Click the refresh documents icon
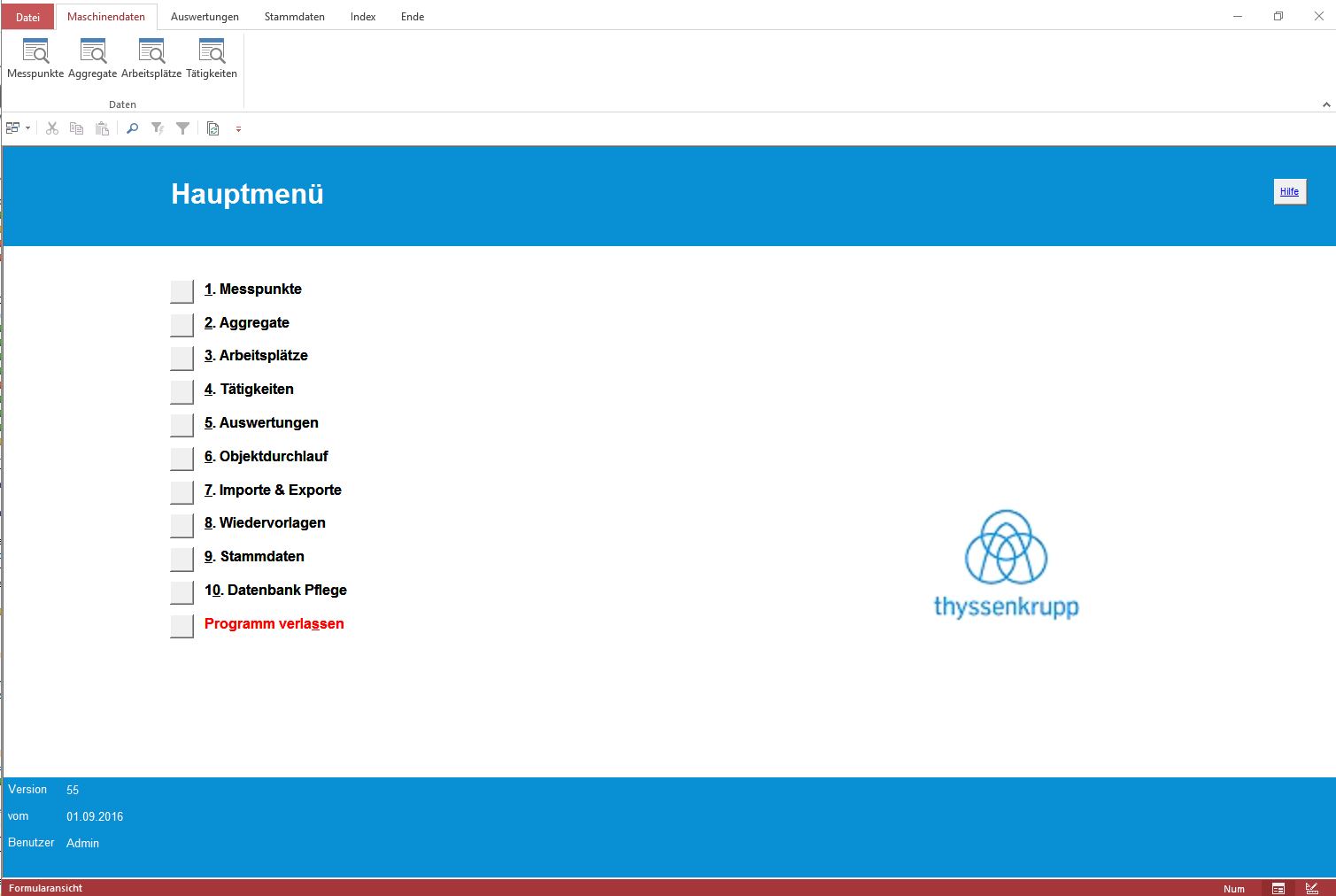This screenshot has width=1336, height=896. coord(213,128)
